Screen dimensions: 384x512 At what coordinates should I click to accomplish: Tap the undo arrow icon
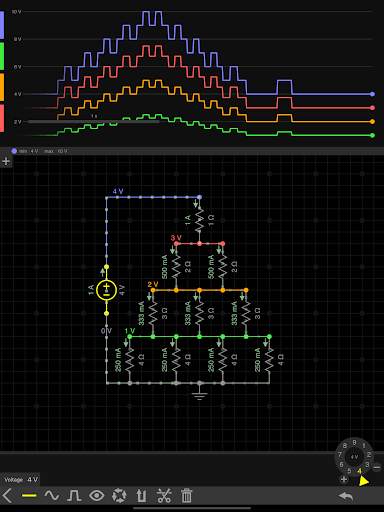pyautogui.click(x=346, y=496)
